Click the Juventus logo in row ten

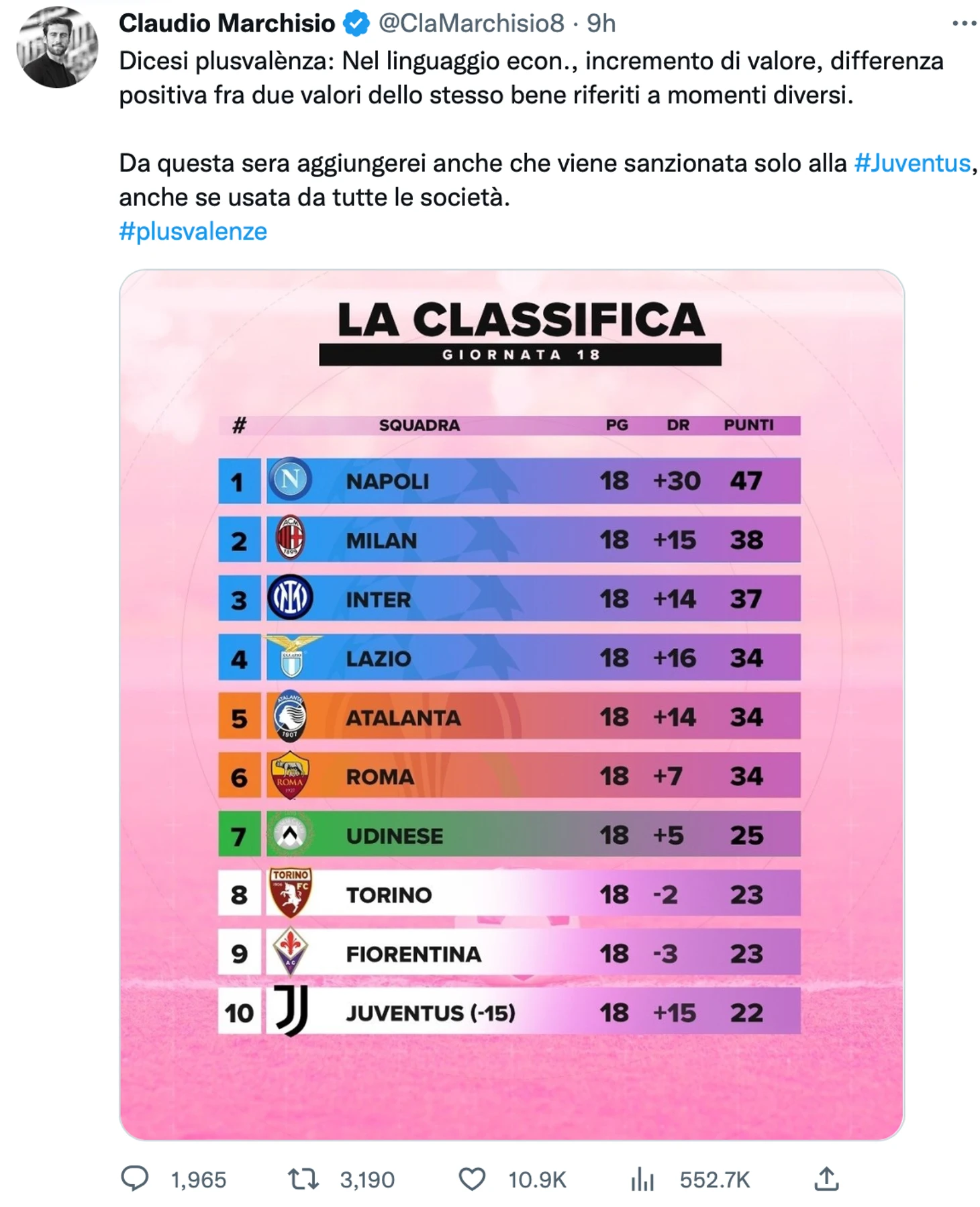pos(292,1010)
